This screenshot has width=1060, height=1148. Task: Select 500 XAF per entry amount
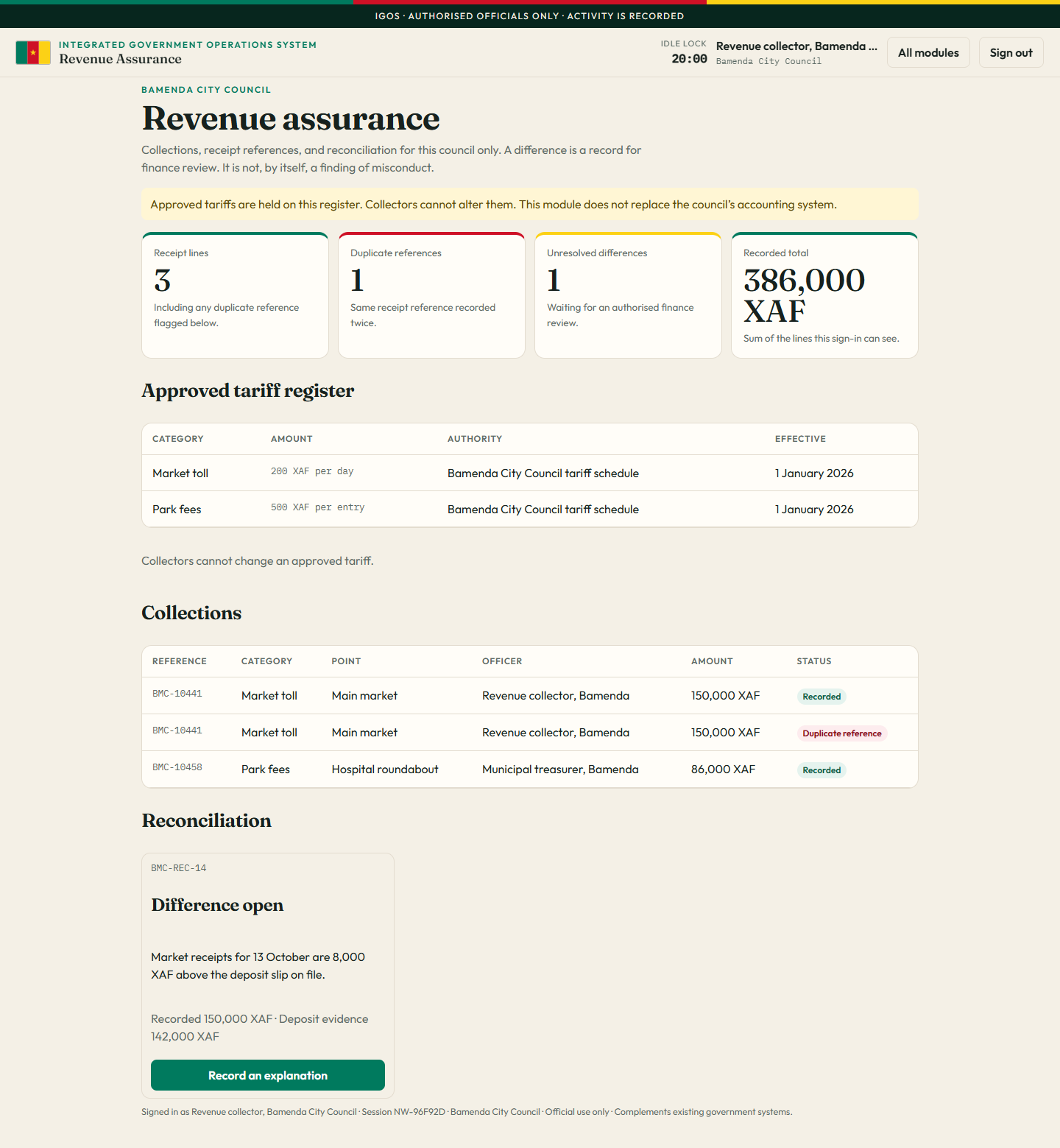(x=317, y=507)
